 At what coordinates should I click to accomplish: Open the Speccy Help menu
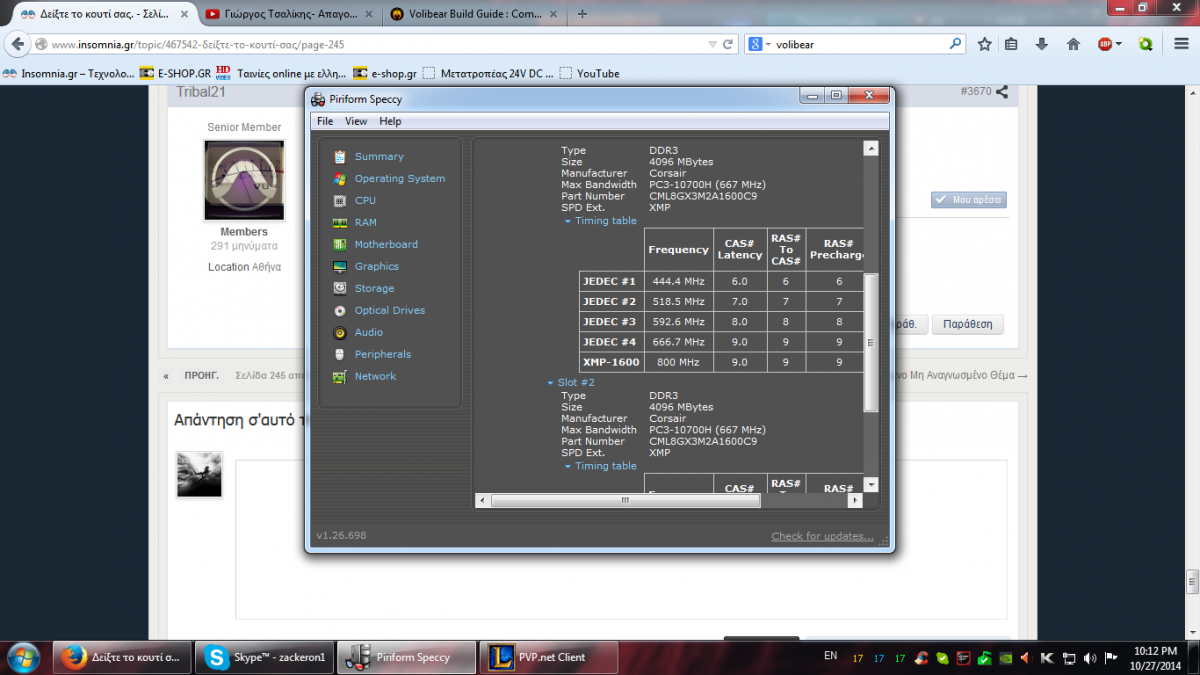pyautogui.click(x=390, y=121)
